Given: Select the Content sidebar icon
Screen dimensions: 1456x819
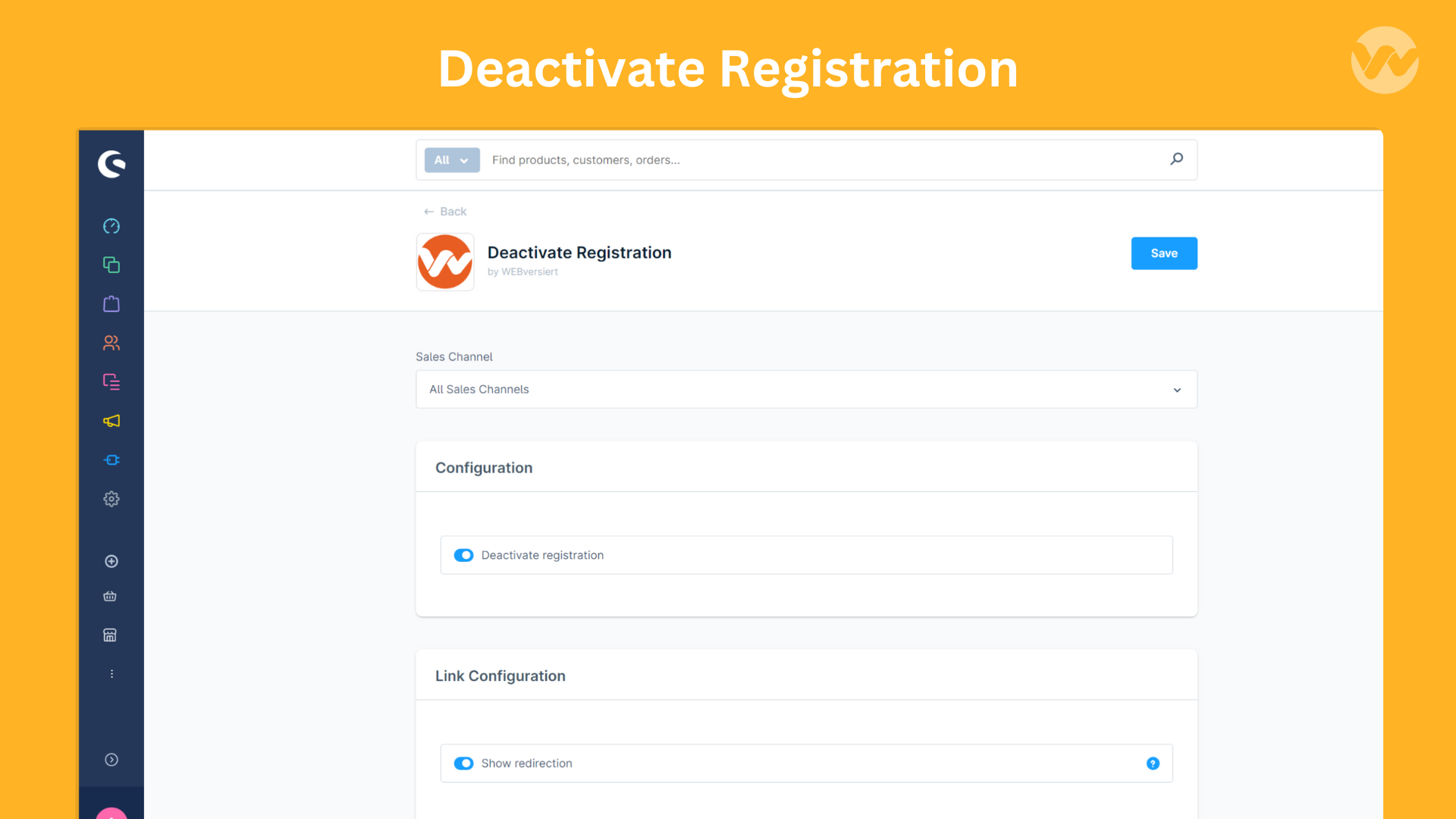Looking at the screenshot, I should pos(111,381).
